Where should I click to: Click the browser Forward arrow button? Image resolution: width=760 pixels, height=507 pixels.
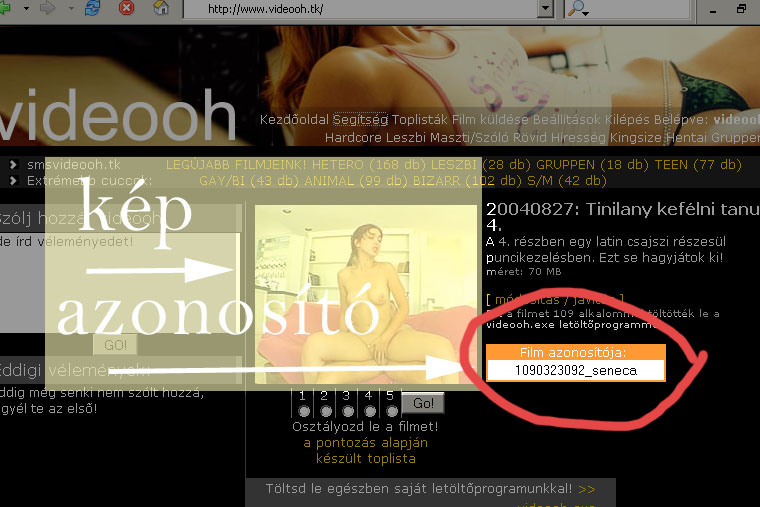(48, 9)
